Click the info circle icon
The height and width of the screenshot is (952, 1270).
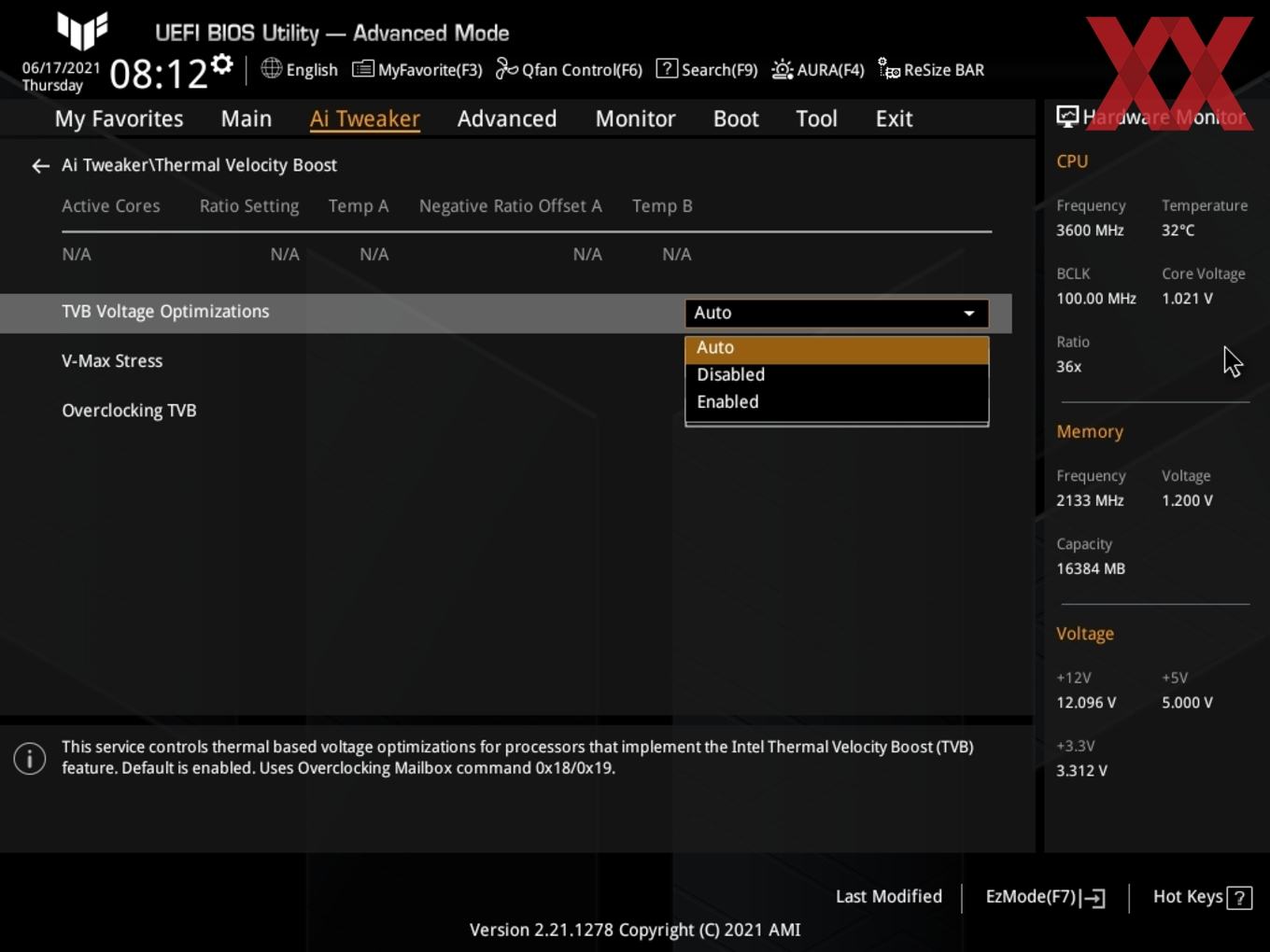click(x=30, y=759)
